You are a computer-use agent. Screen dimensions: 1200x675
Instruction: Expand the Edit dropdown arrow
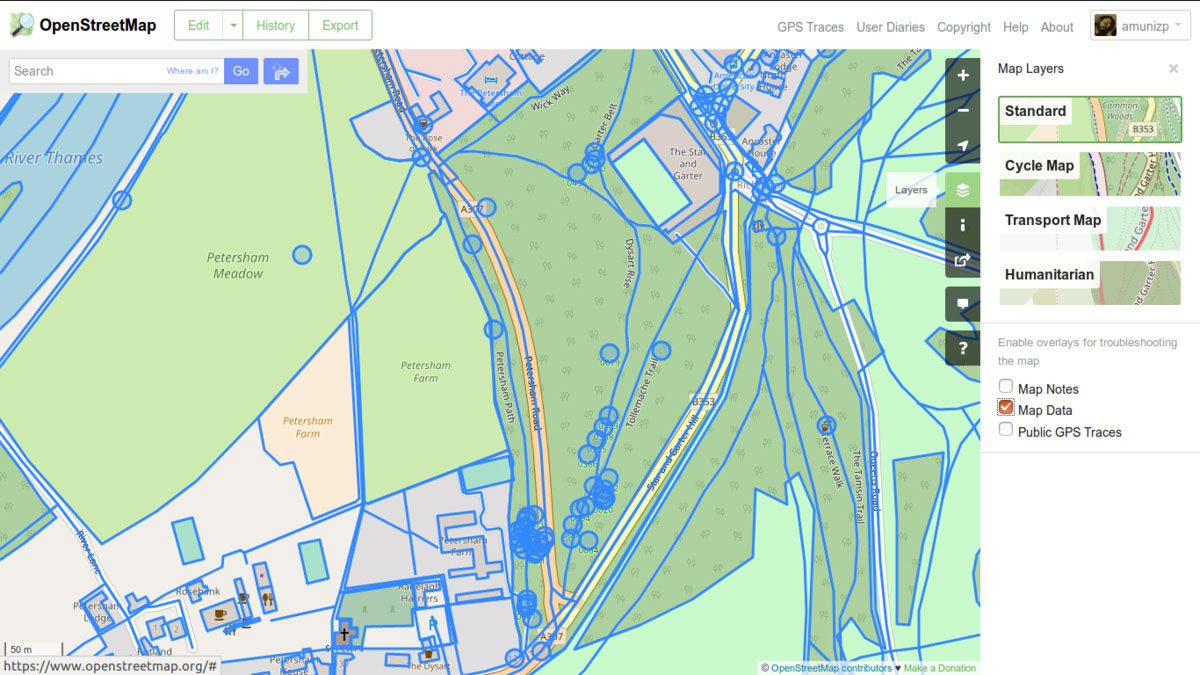coord(233,26)
